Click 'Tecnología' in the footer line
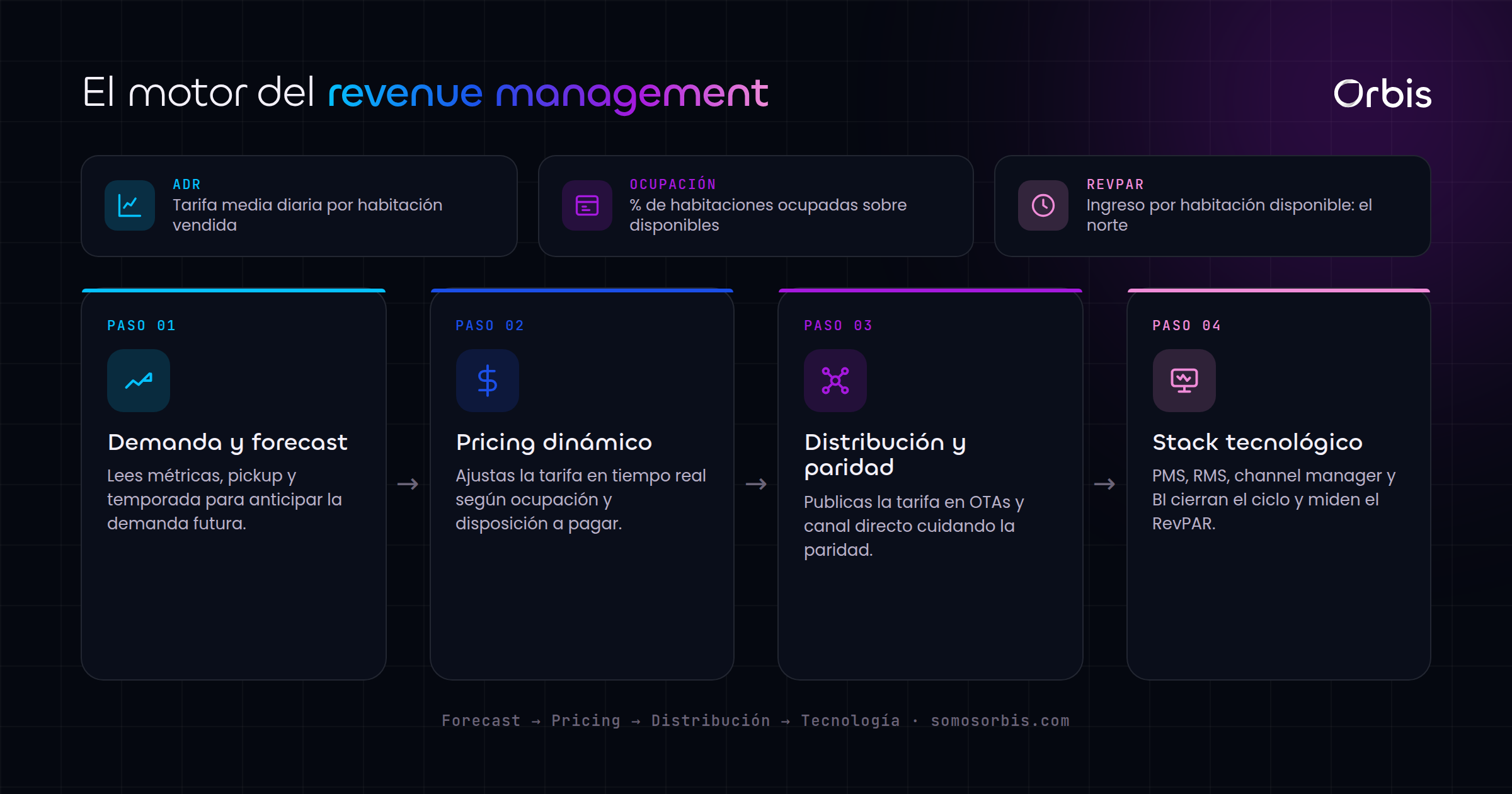Image resolution: width=1512 pixels, height=794 pixels. tap(850, 720)
